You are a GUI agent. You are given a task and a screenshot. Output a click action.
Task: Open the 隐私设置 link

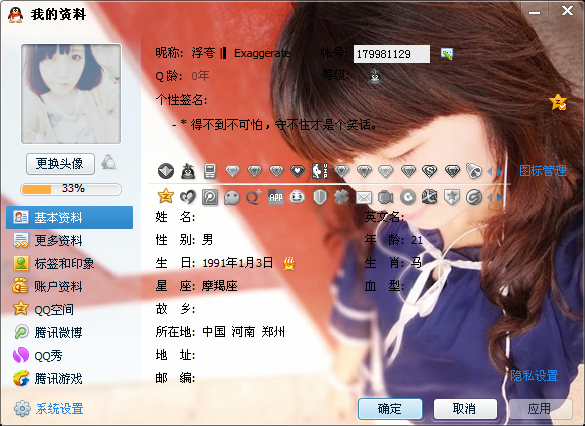click(x=534, y=375)
